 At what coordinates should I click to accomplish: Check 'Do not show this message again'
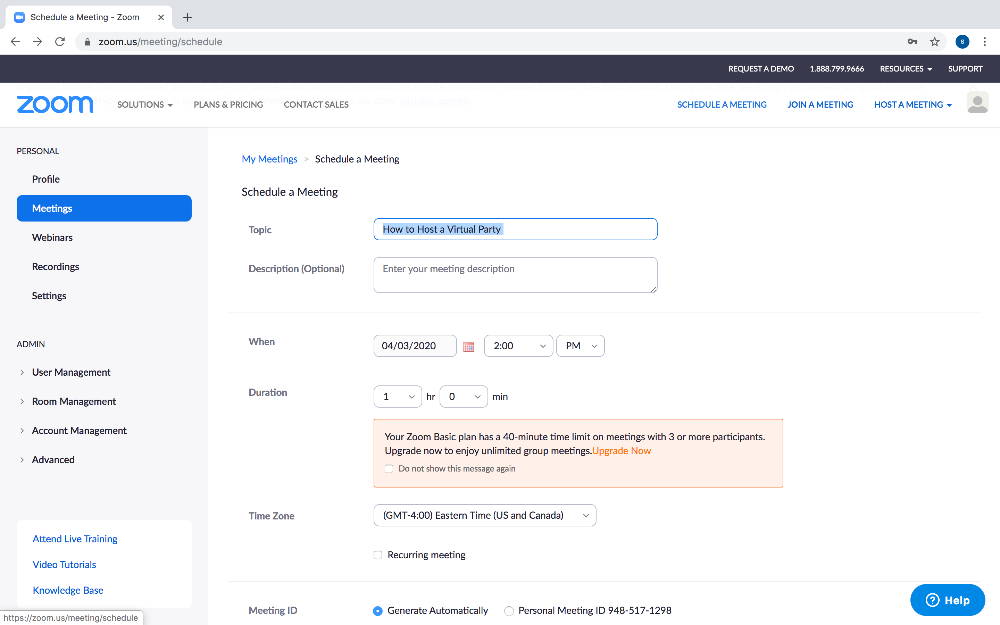click(389, 469)
